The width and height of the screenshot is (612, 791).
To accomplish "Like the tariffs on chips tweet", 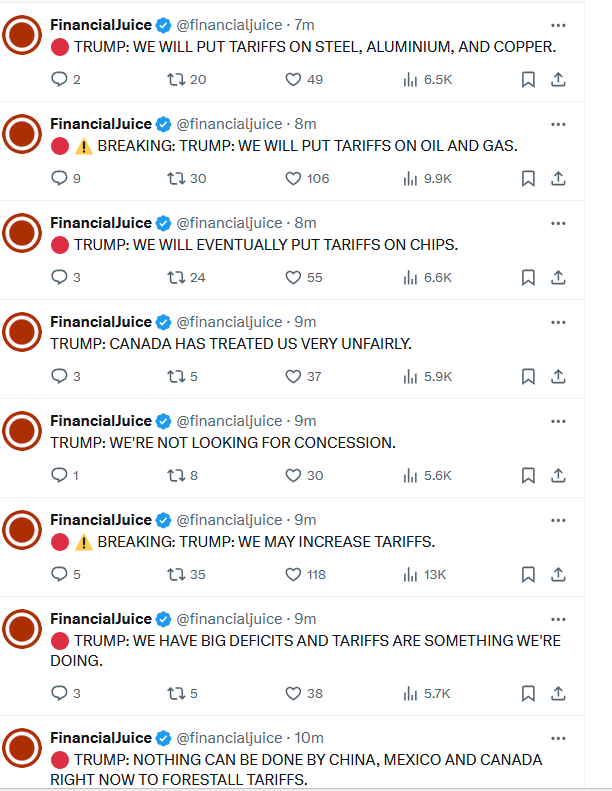I will click(x=293, y=277).
